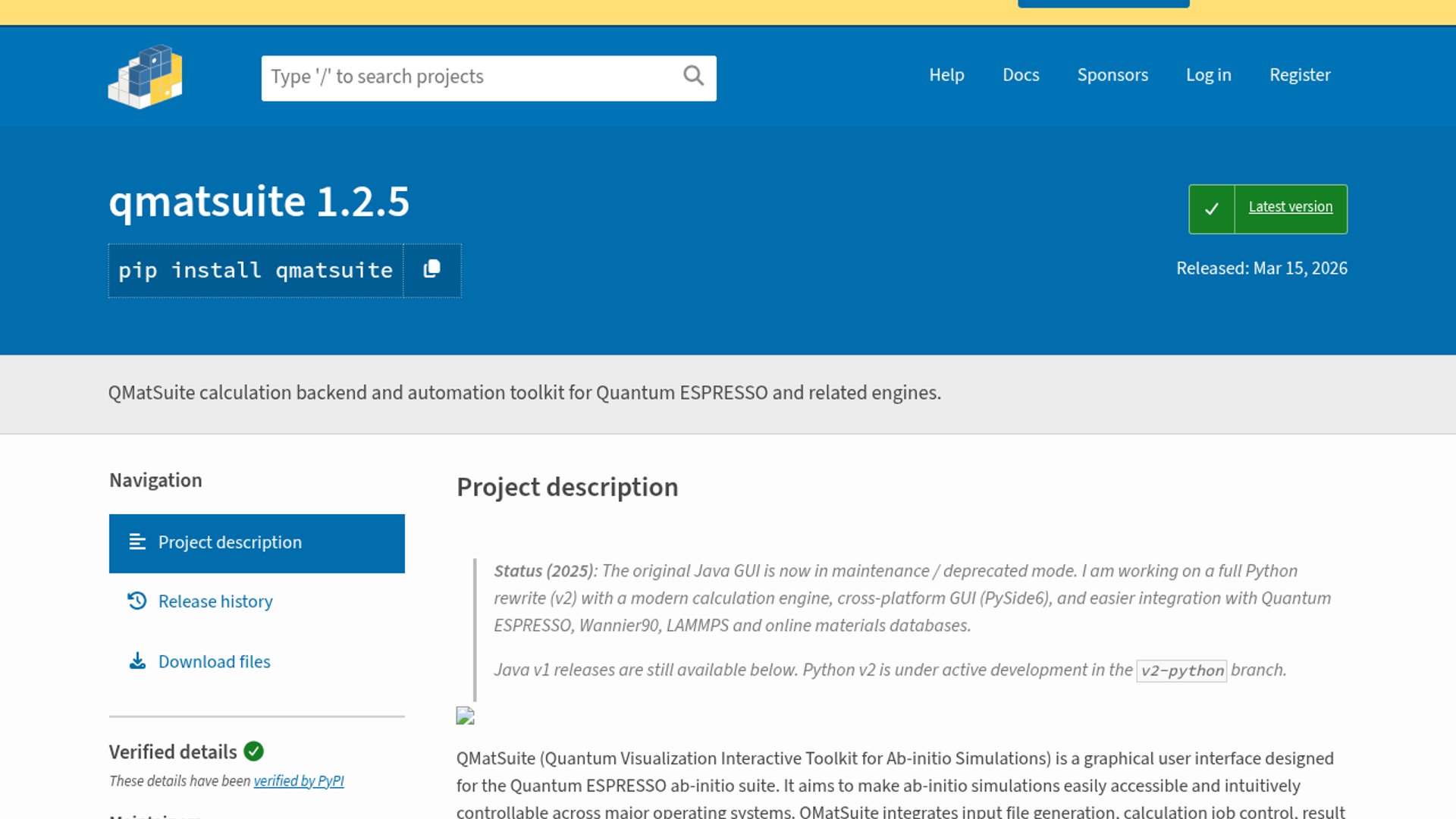Screen dimensions: 1456x819
Task: Open the Latest version link
Action: coord(1290,207)
